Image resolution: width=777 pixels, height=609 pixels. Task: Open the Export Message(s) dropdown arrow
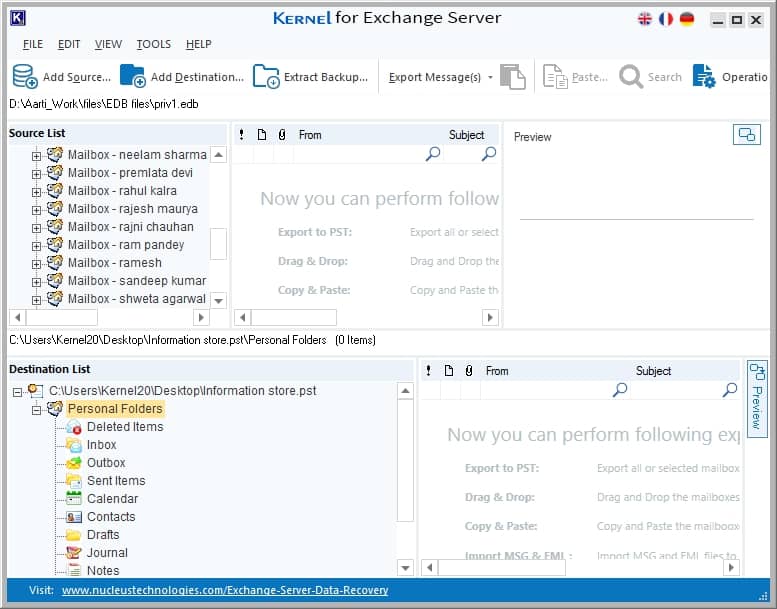[490, 77]
